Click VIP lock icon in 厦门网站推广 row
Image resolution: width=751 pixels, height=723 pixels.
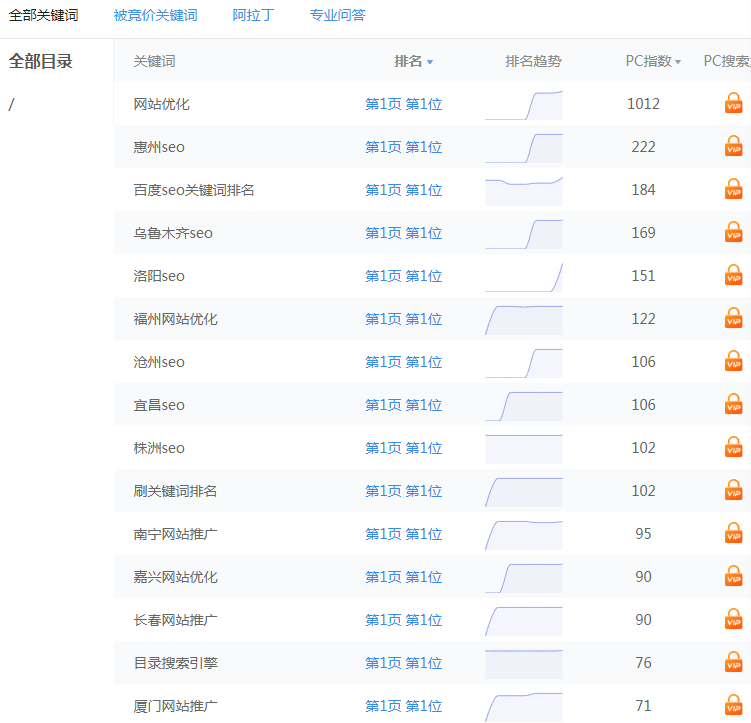pyautogui.click(x=734, y=705)
